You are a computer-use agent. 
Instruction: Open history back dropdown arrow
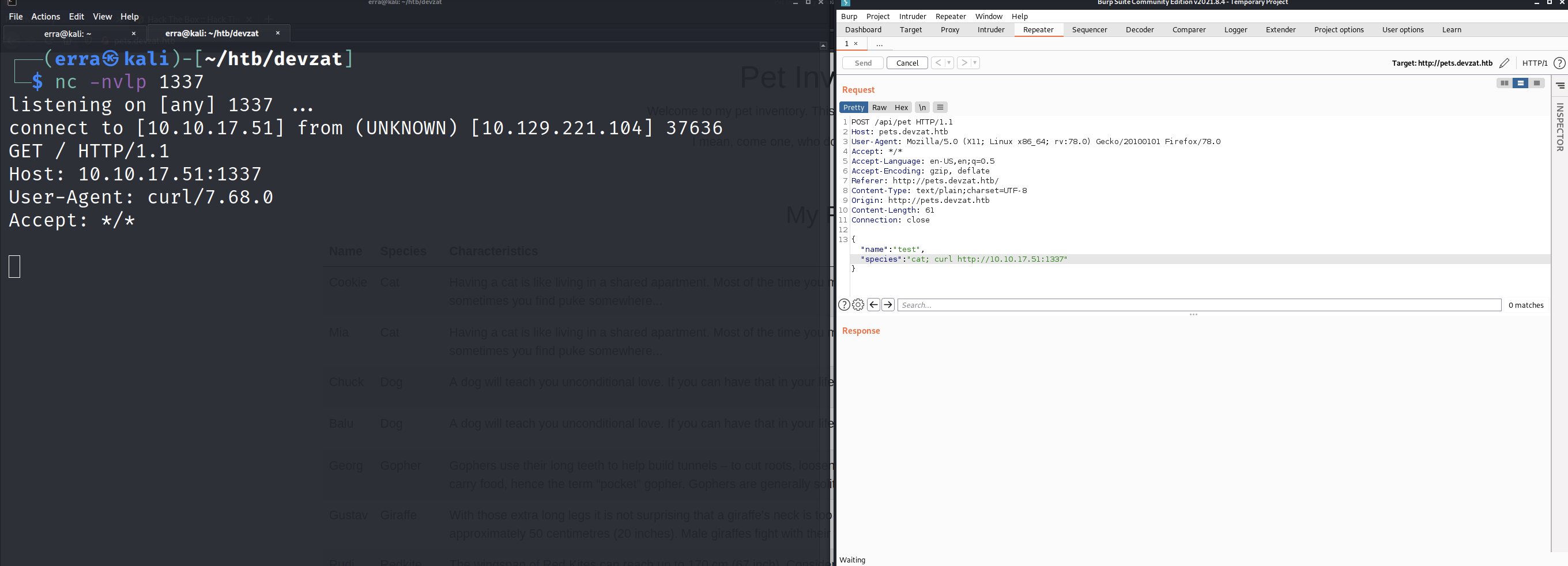click(x=949, y=63)
